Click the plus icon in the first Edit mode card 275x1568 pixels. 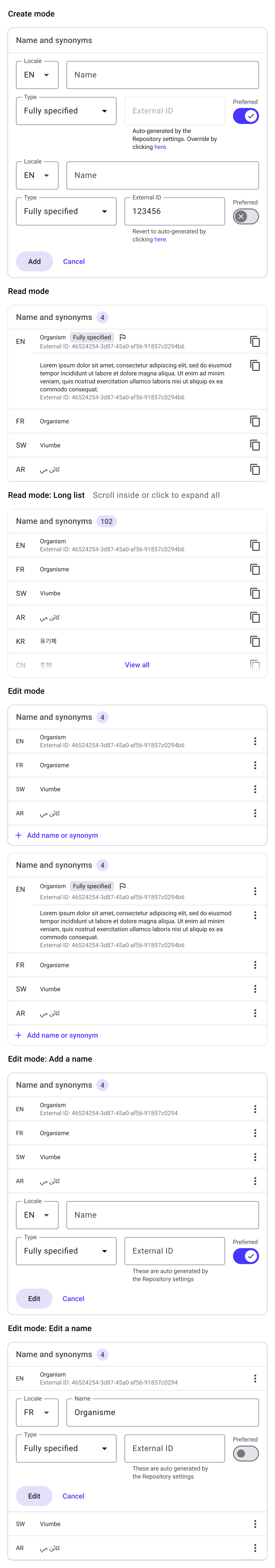pyautogui.click(x=18, y=835)
